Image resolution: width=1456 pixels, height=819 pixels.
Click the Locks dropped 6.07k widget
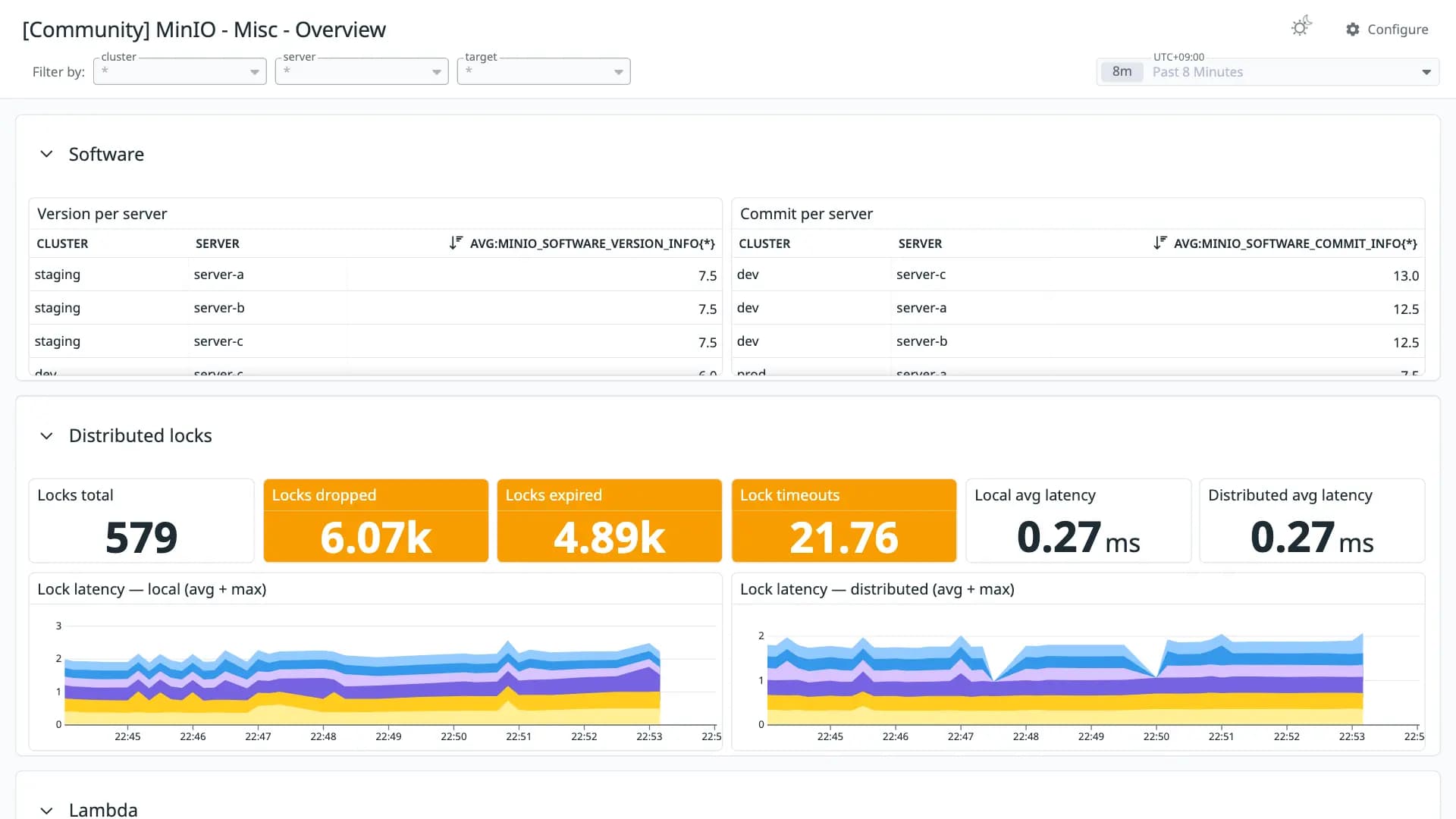tap(376, 521)
